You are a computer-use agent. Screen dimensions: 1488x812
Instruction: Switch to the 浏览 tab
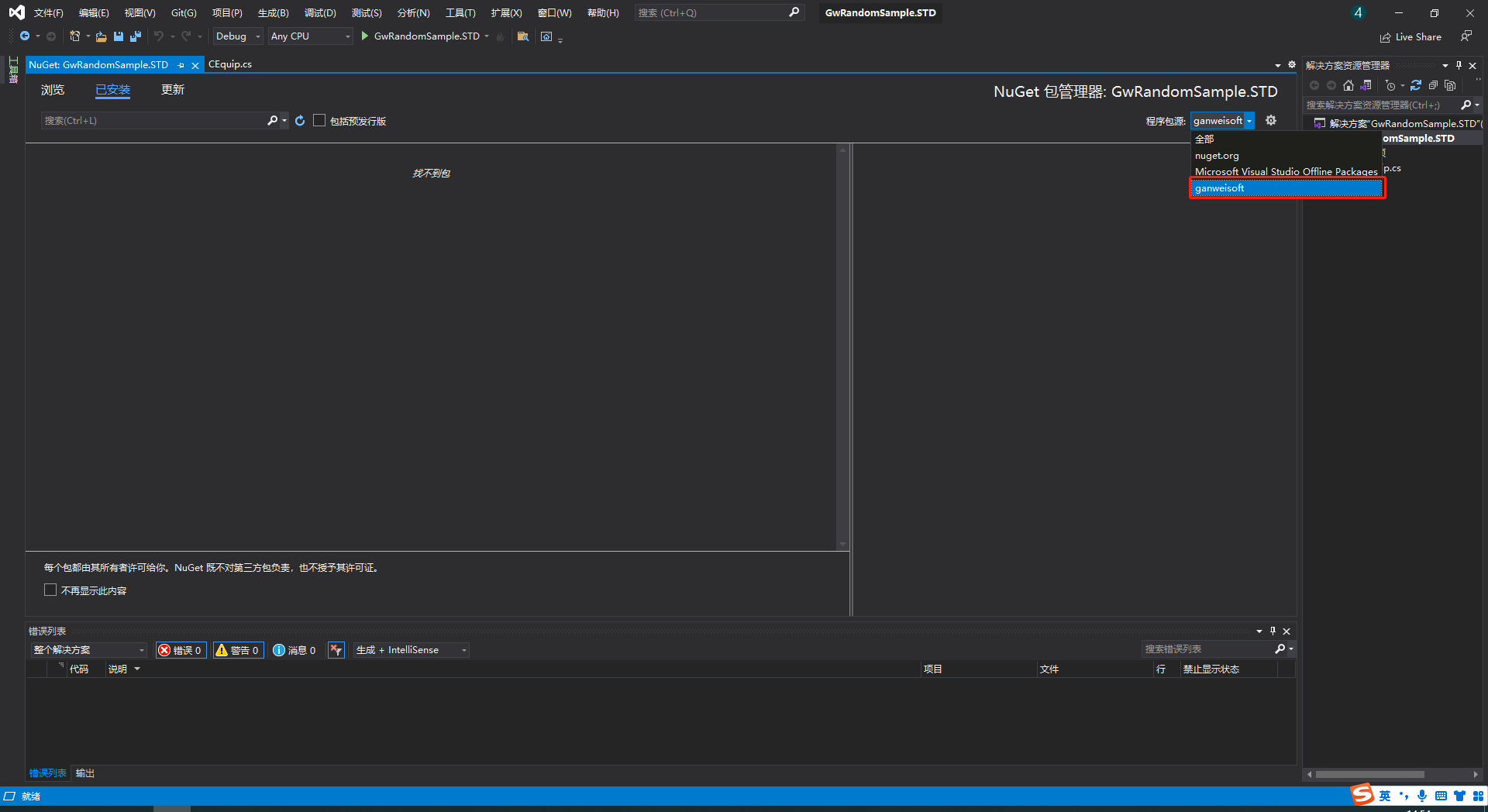coord(53,90)
